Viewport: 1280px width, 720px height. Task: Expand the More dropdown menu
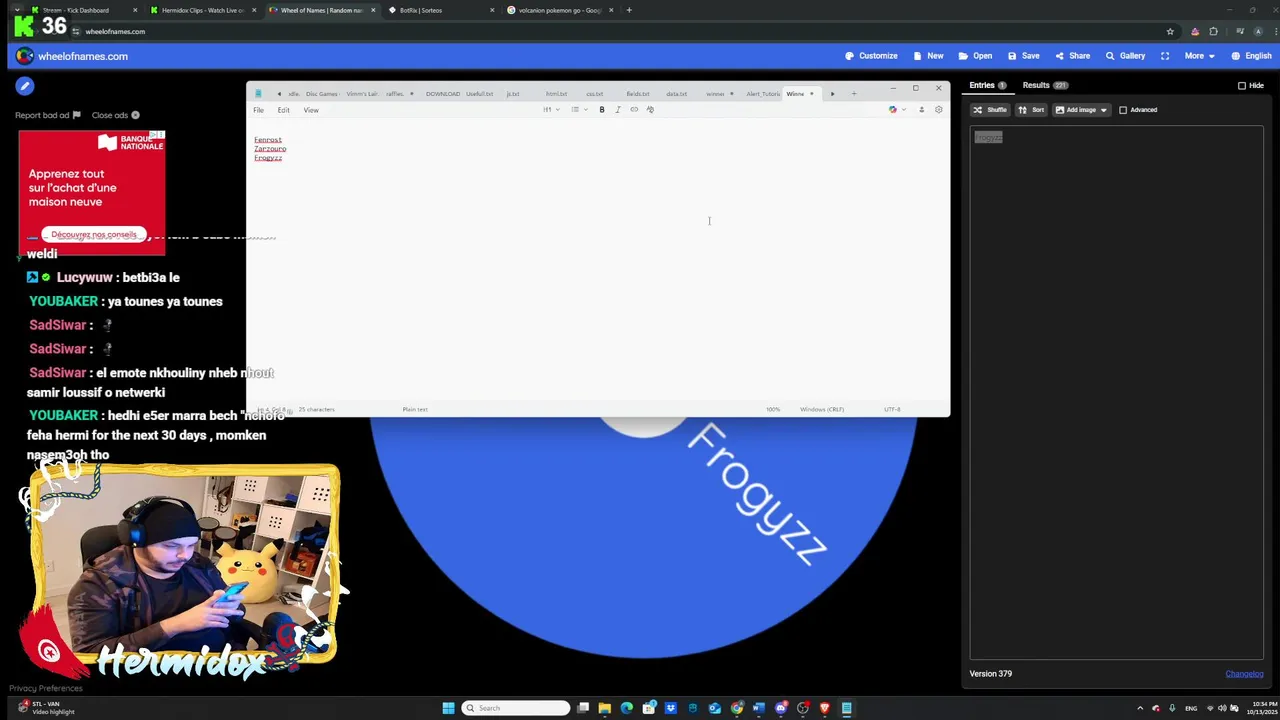(x=1199, y=56)
